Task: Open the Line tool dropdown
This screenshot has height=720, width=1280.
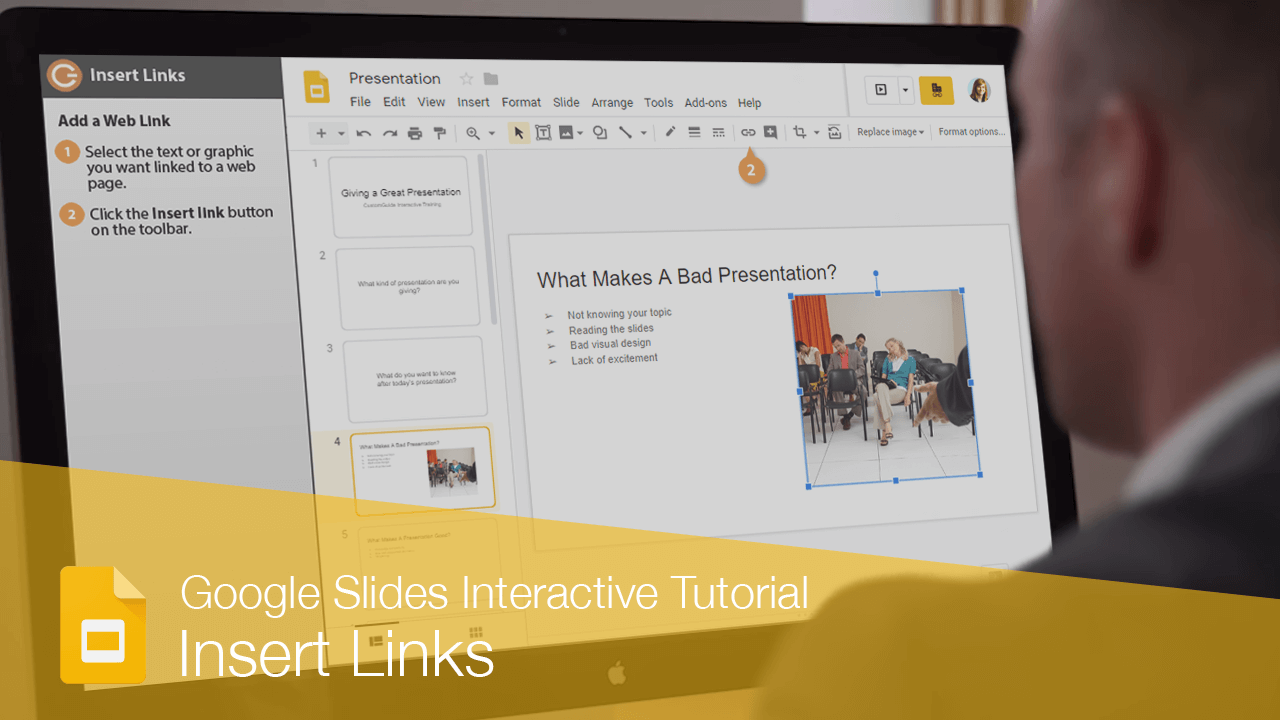Action: (642, 132)
